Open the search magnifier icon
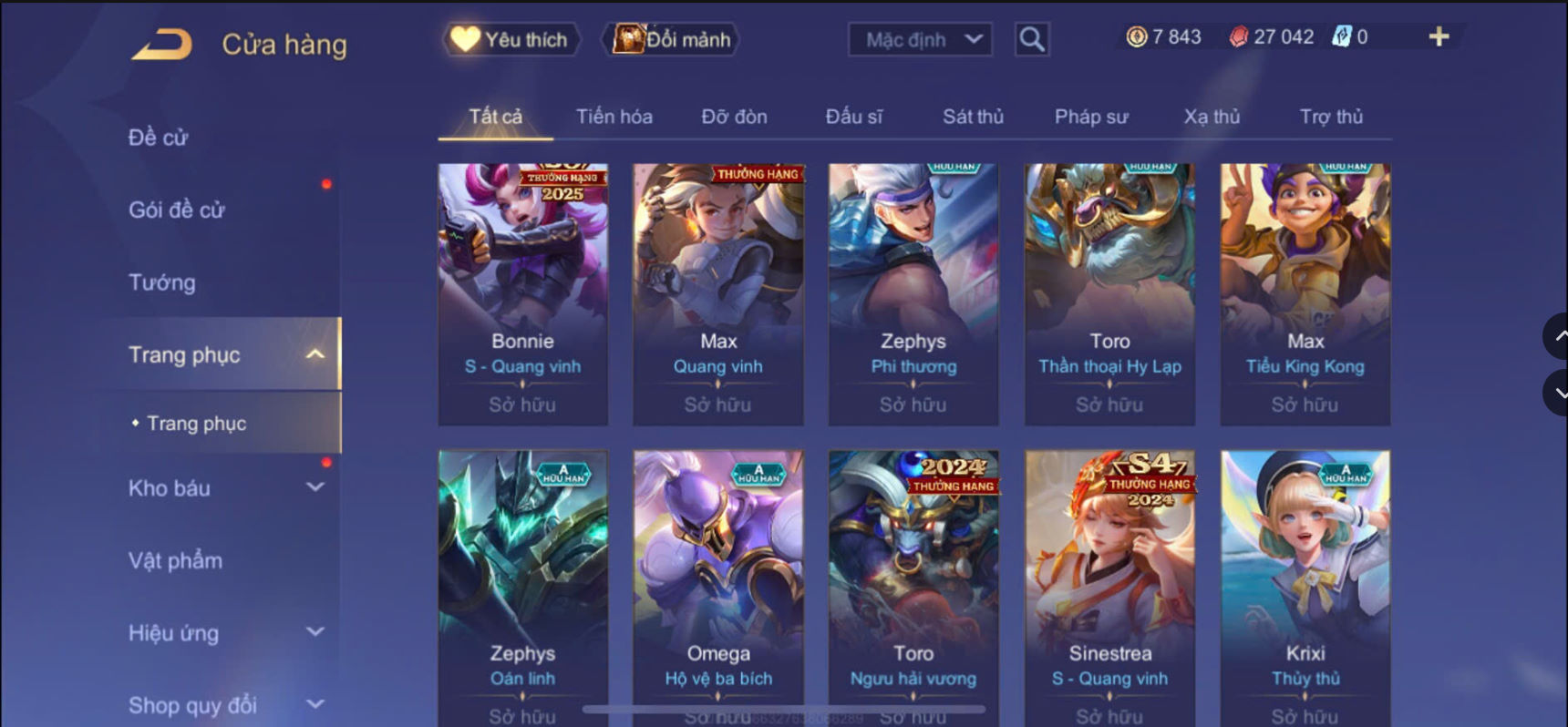The height and width of the screenshot is (727, 1568). coord(1032,39)
